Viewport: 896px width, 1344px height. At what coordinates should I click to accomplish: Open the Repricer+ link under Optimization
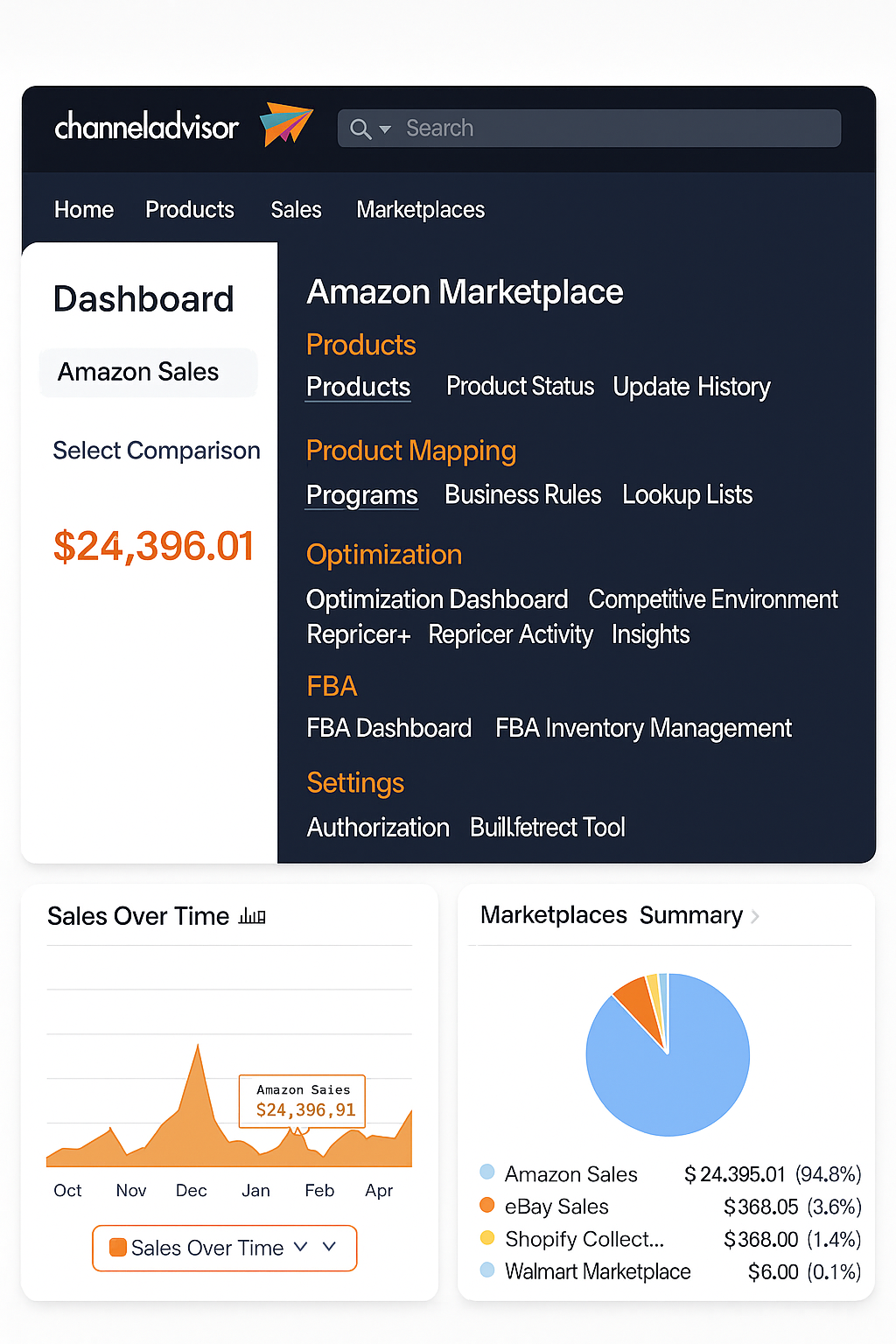(358, 635)
